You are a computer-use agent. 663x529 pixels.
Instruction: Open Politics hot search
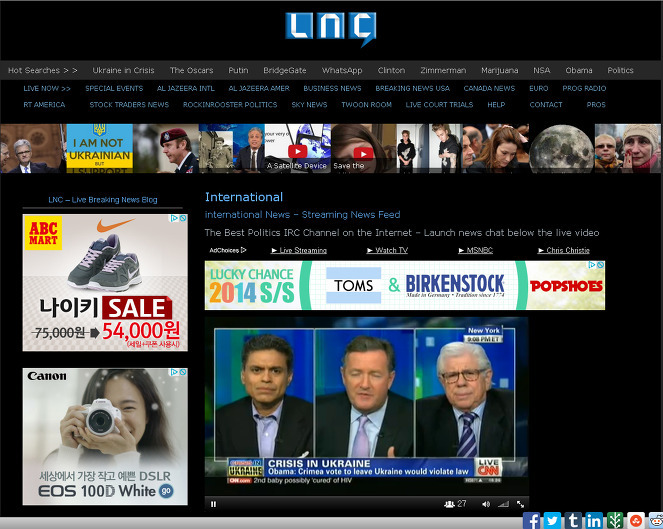(x=620, y=70)
